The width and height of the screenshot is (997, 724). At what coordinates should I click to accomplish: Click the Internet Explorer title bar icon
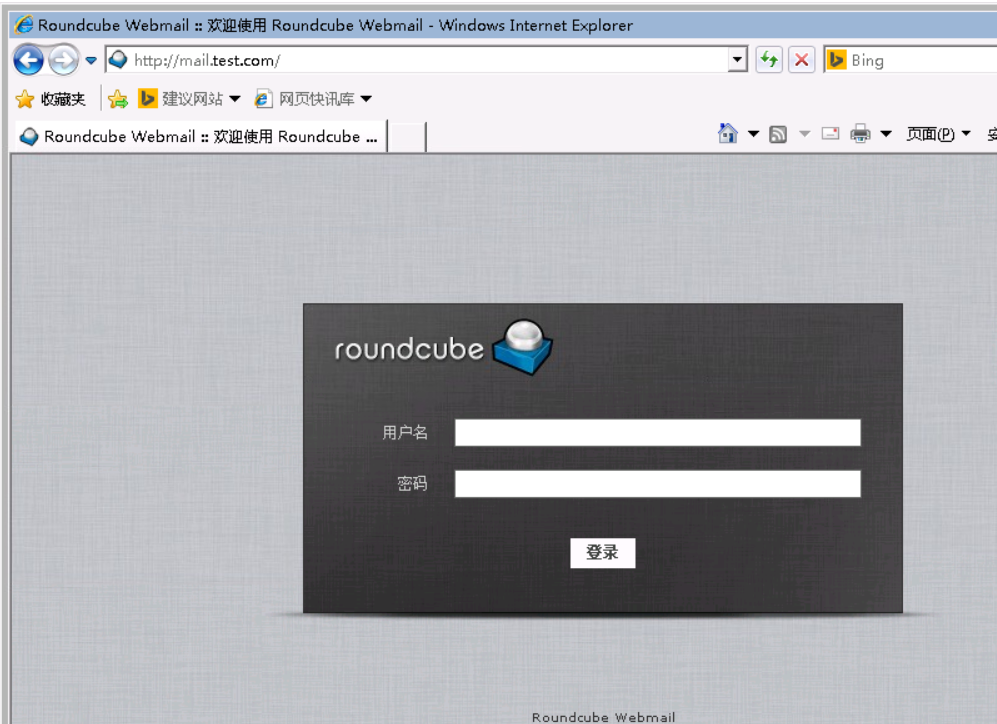24,25
